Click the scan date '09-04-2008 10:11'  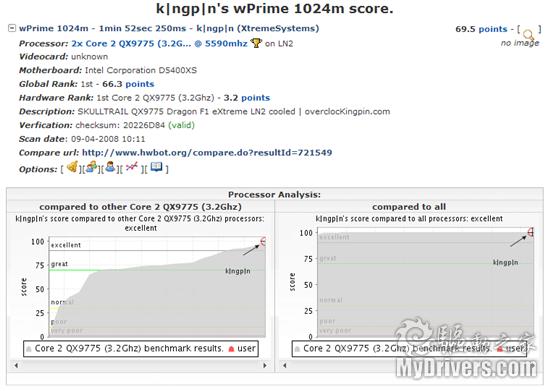(x=108, y=139)
